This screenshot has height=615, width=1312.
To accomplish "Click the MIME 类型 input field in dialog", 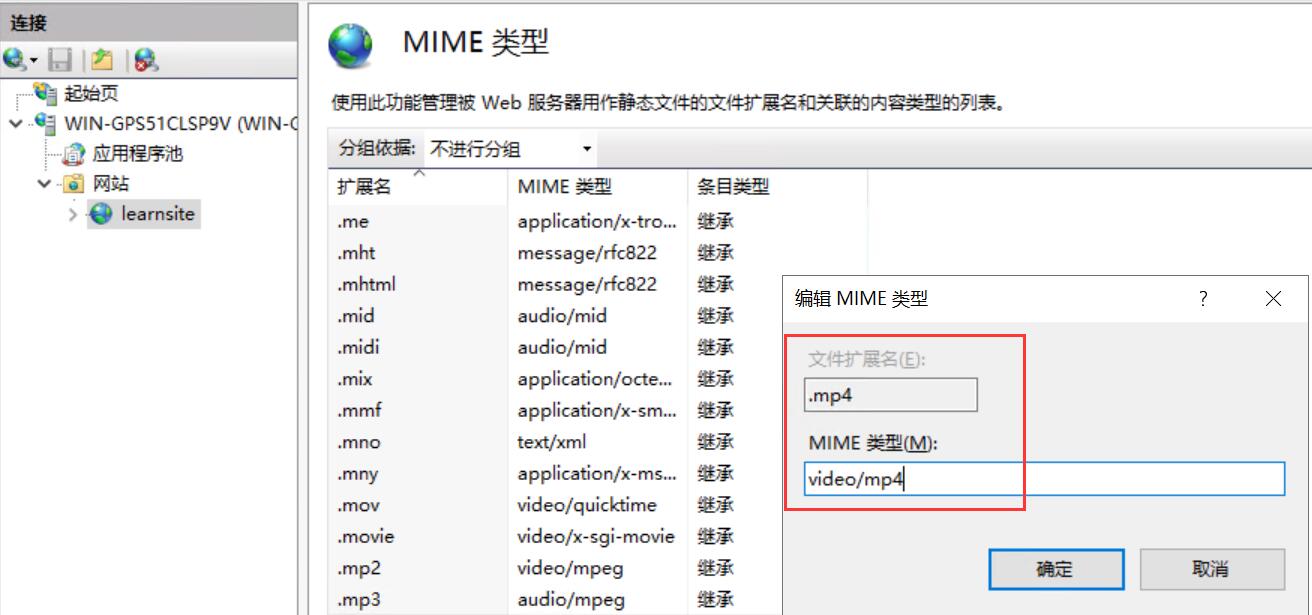I will pos(1044,479).
